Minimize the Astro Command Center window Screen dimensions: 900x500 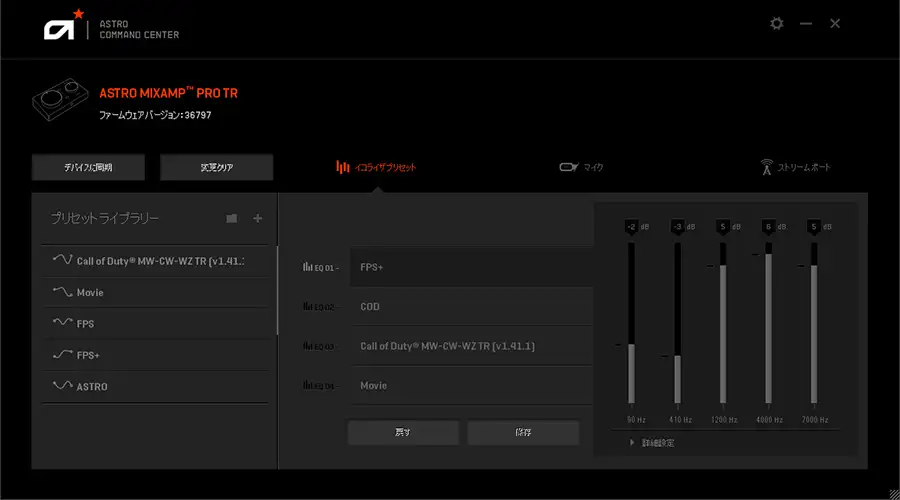coord(806,24)
